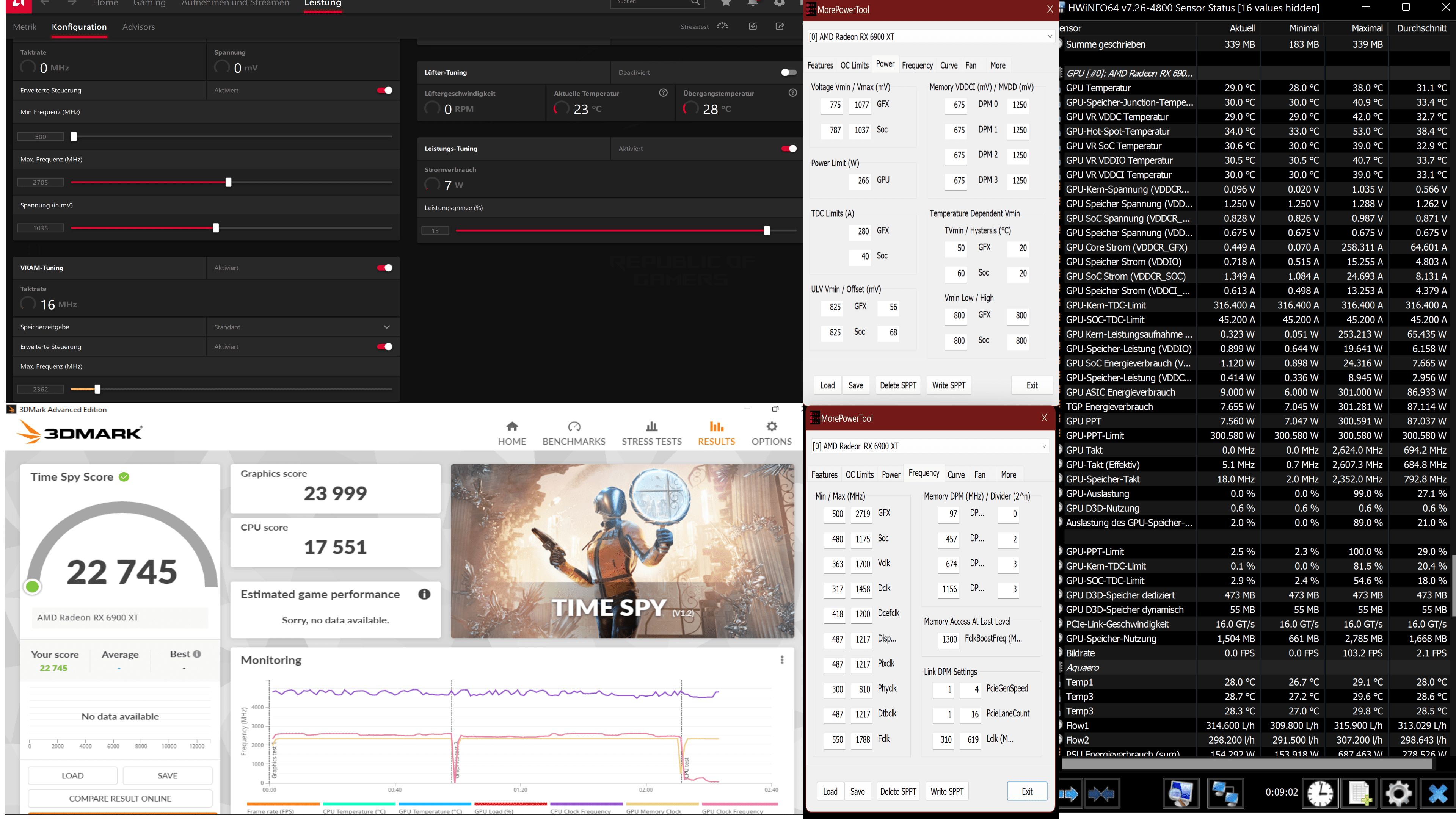The image size is (1456, 819).
Task: Click Write SPPT in lower MorePowerTool
Action: pos(947,791)
